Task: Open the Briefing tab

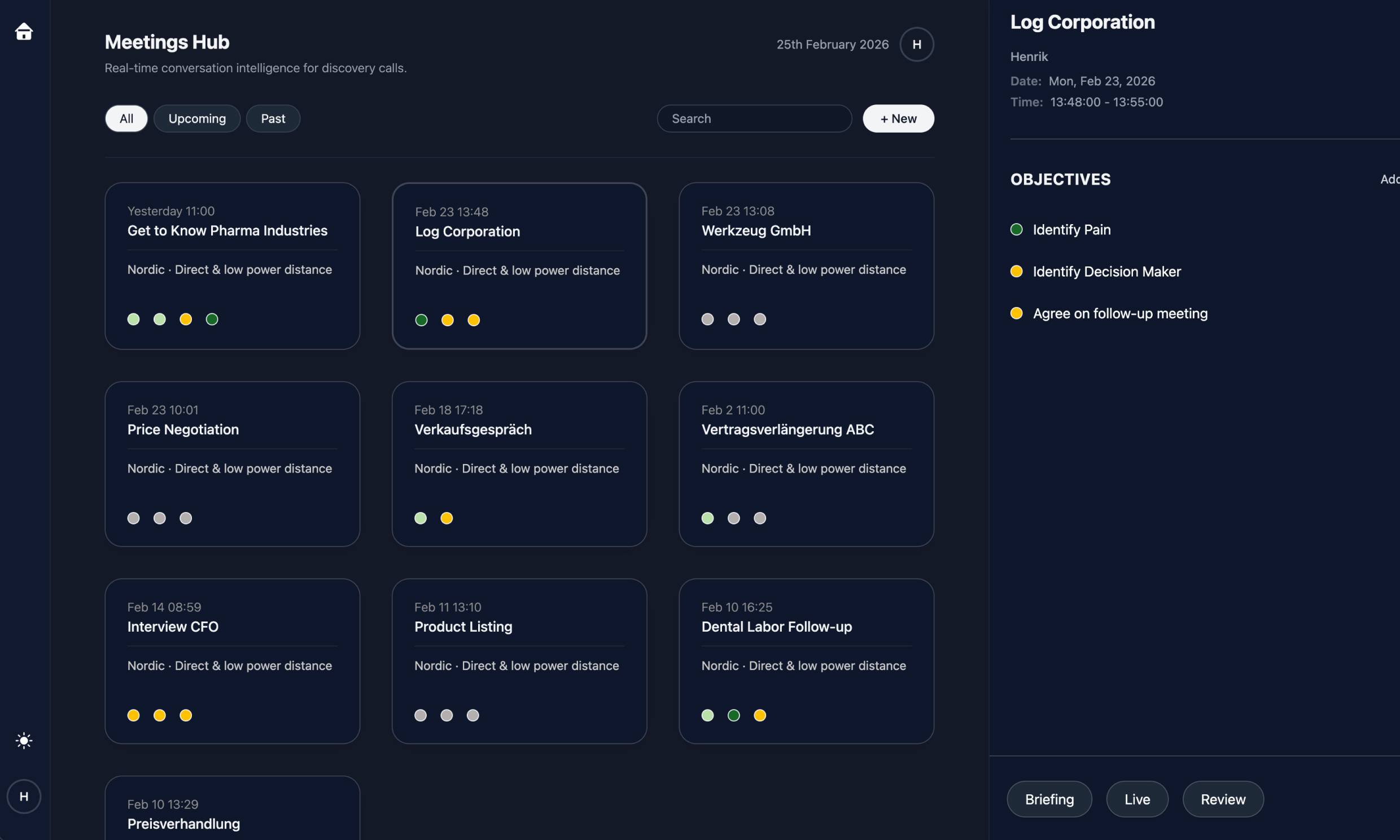Action: 1049,799
